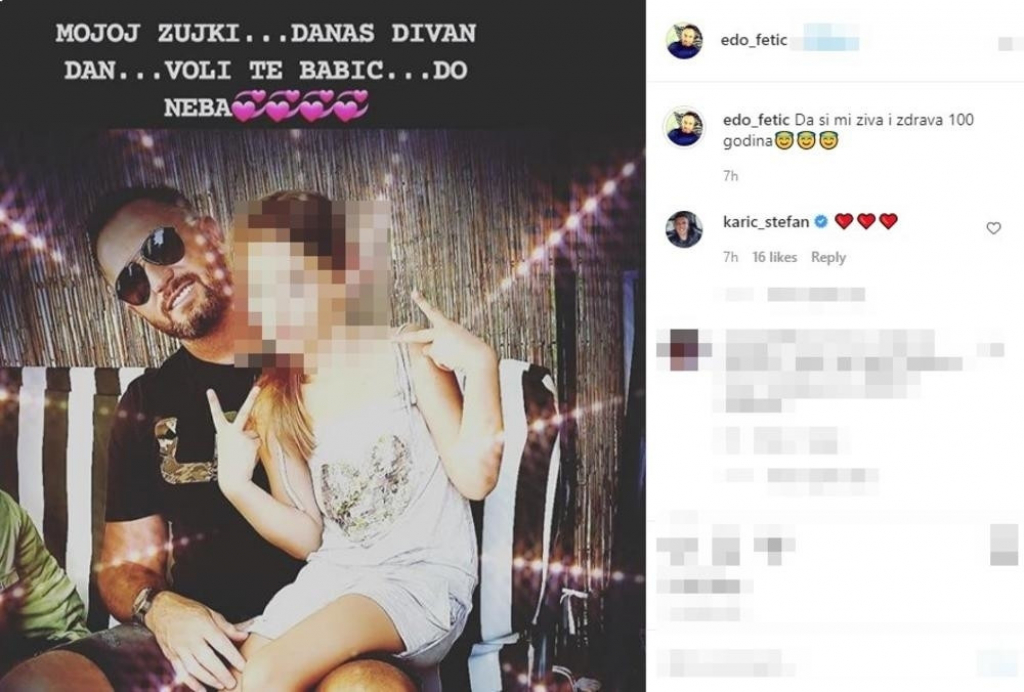Screen dimensions: 1024x692
Task: Reply to karic_stefan's comment
Action: point(828,257)
